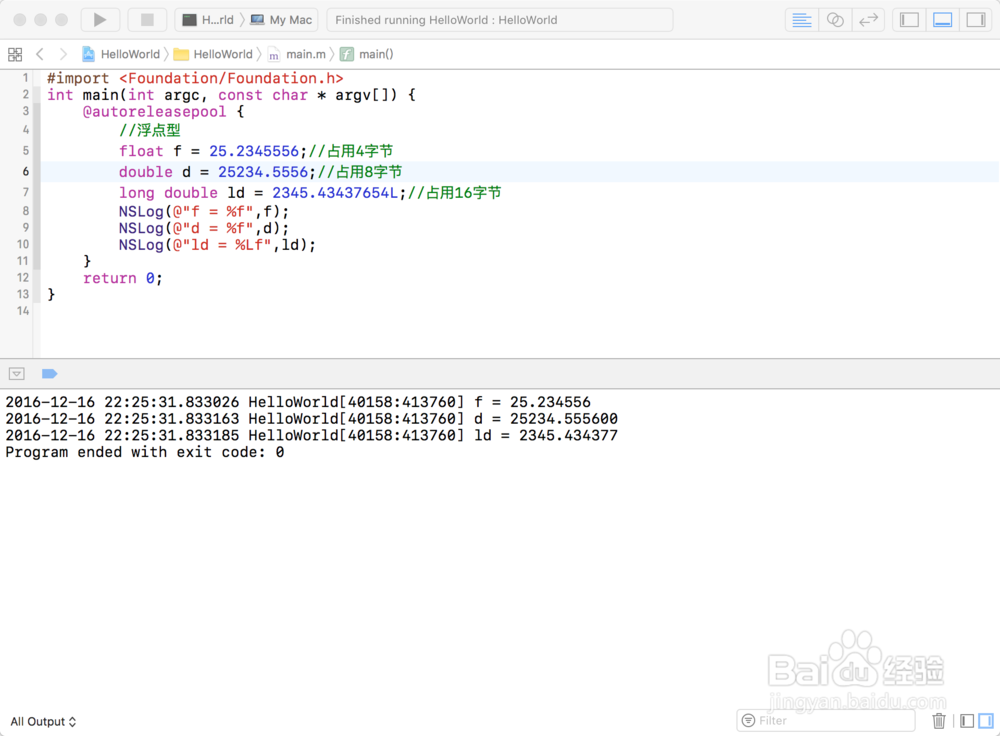Toggle breakpoints activation icon
Image resolution: width=1000 pixels, height=736 pixels.
(x=49, y=374)
